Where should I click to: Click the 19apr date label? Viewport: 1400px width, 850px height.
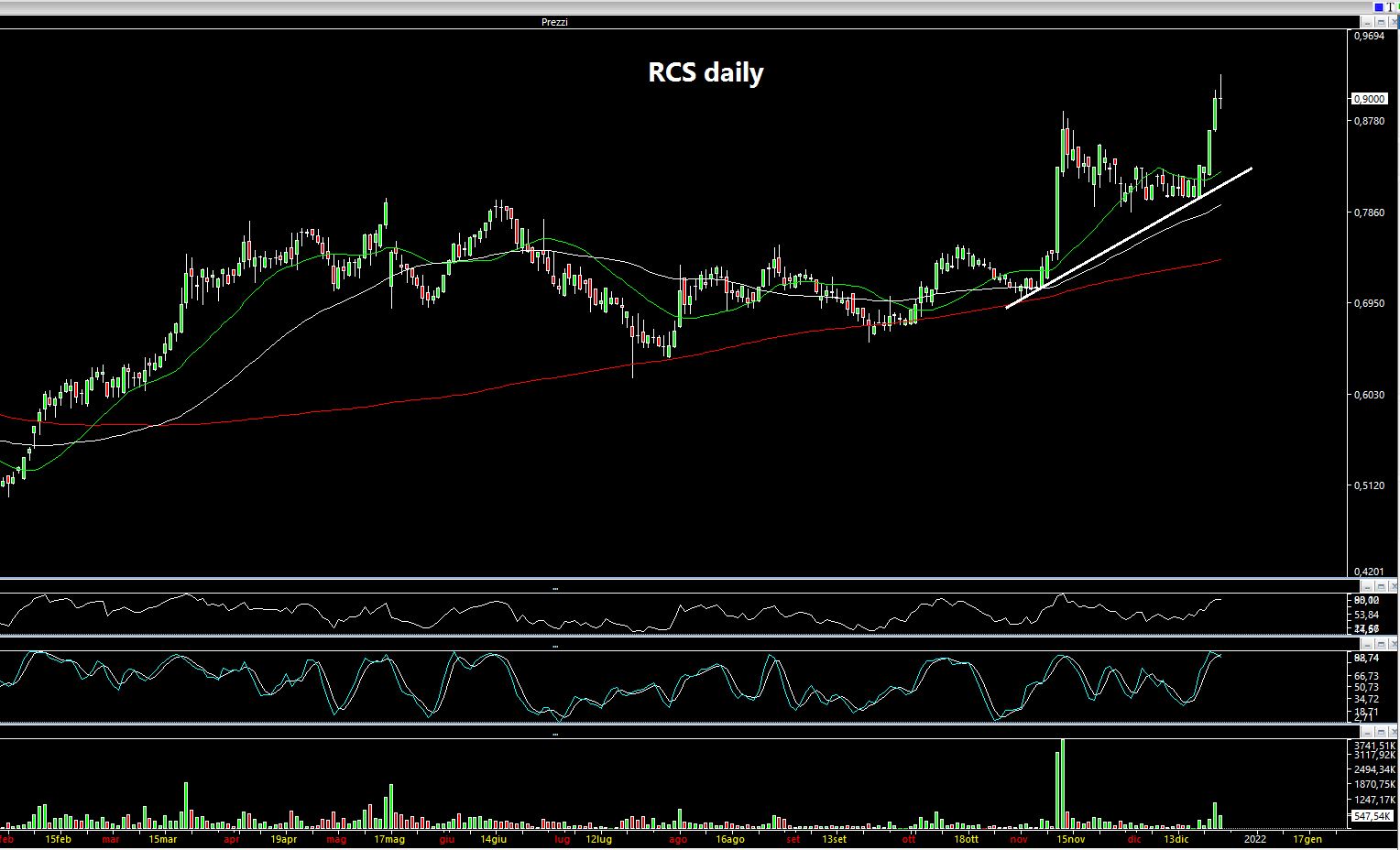pyautogui.click(x=284, y=839)
